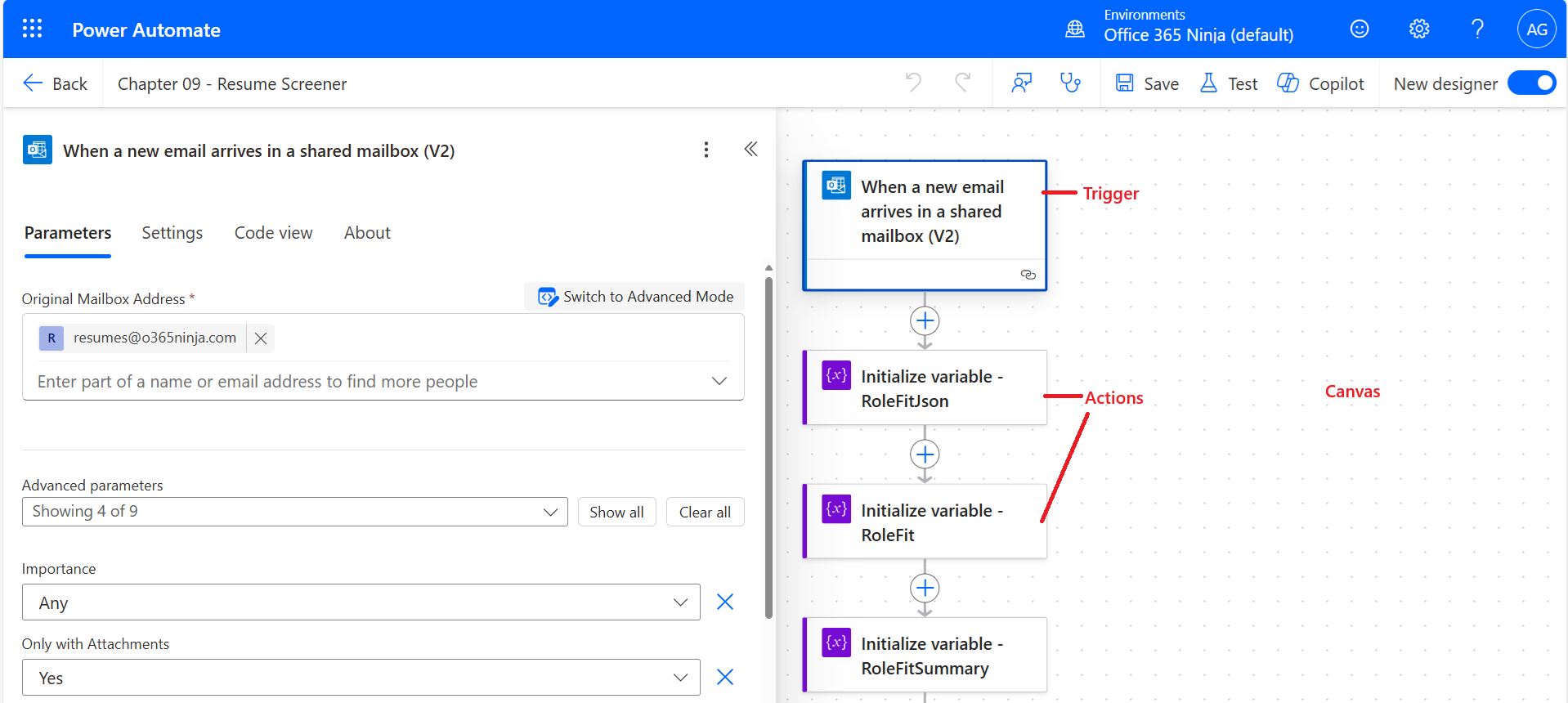Click the Outlook icon on trigger card
This screenshot has height=703, width=1568.
pos(836,186)
